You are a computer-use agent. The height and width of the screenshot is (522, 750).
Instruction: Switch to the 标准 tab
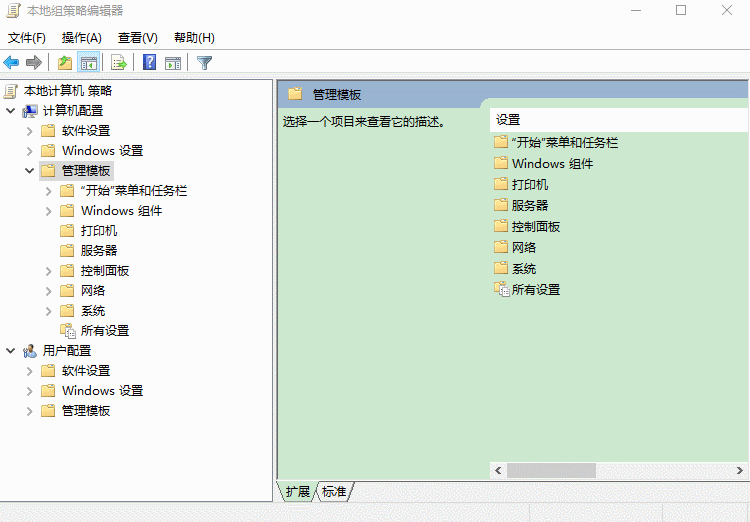point(334,491)
